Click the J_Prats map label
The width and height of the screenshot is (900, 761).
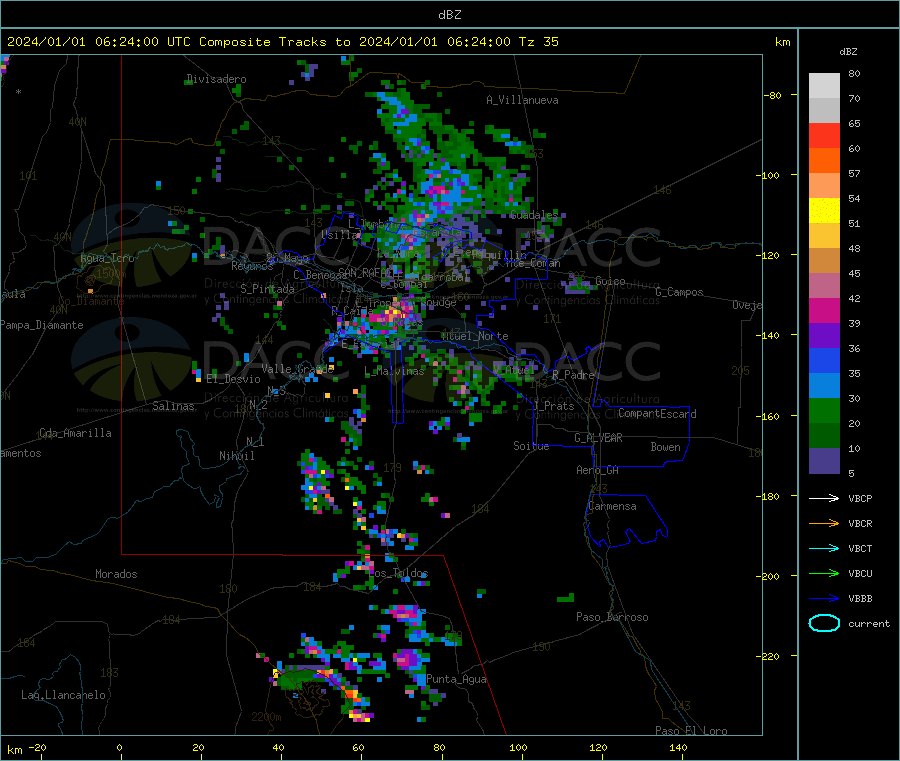pyautogui.click(x=553, y=406)
